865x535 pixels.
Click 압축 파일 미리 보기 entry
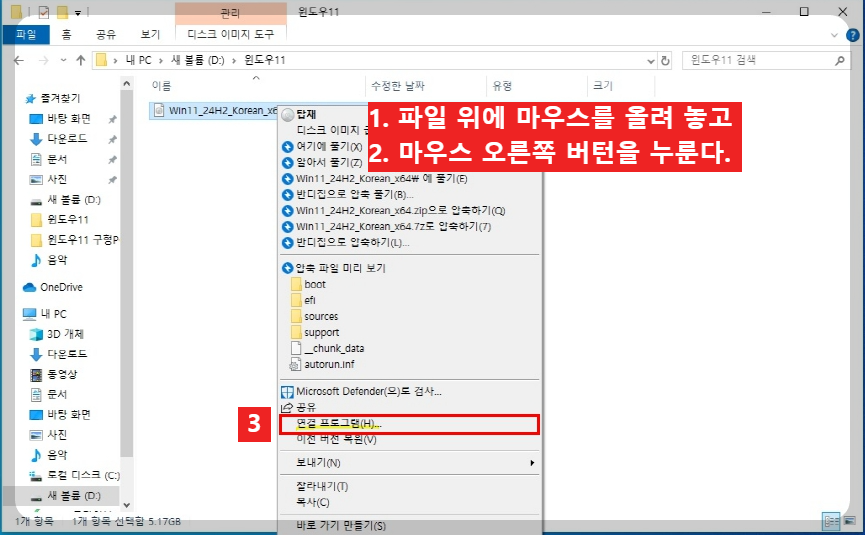tap(340, 268)
